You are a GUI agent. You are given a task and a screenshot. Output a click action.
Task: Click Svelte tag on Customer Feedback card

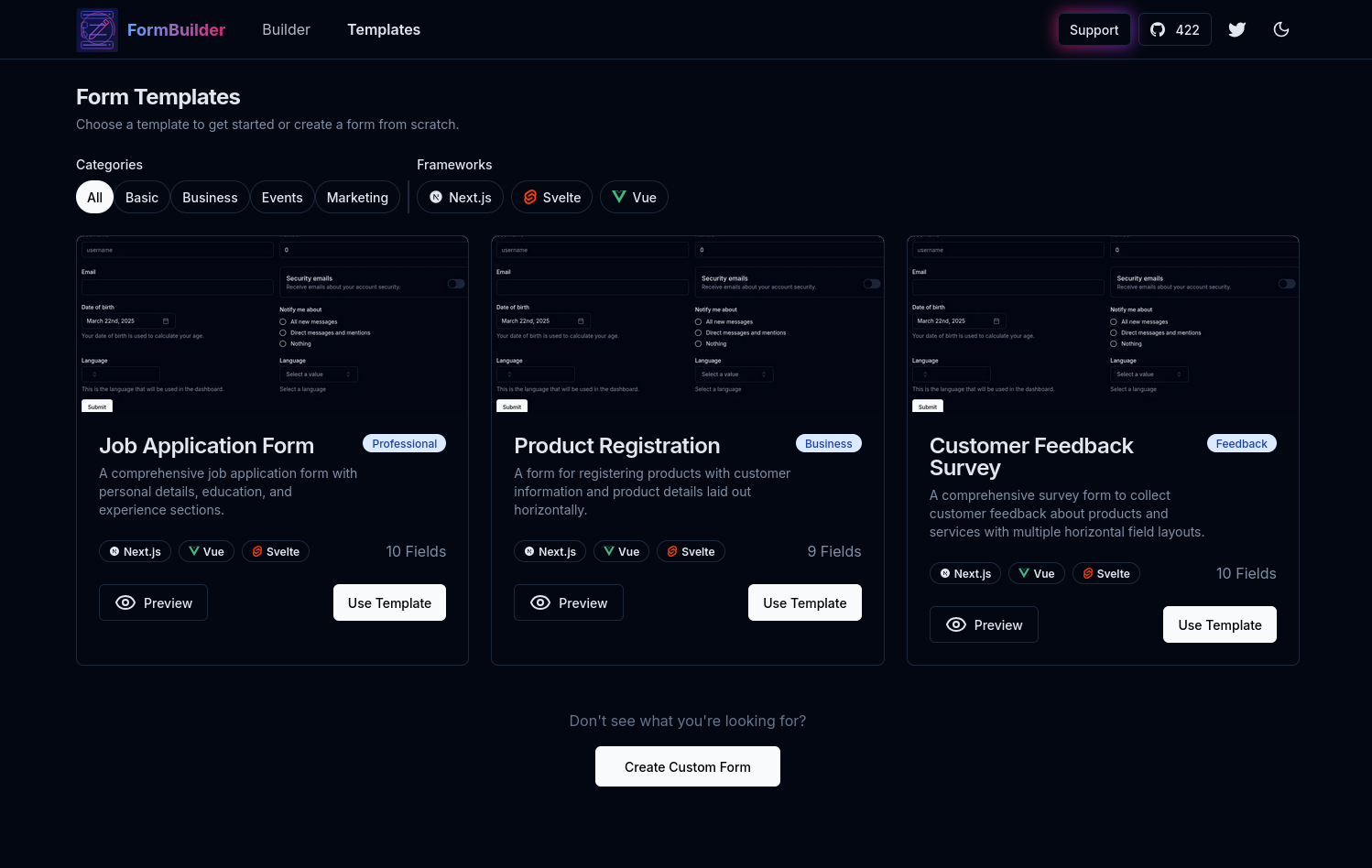pos(1106,573)
